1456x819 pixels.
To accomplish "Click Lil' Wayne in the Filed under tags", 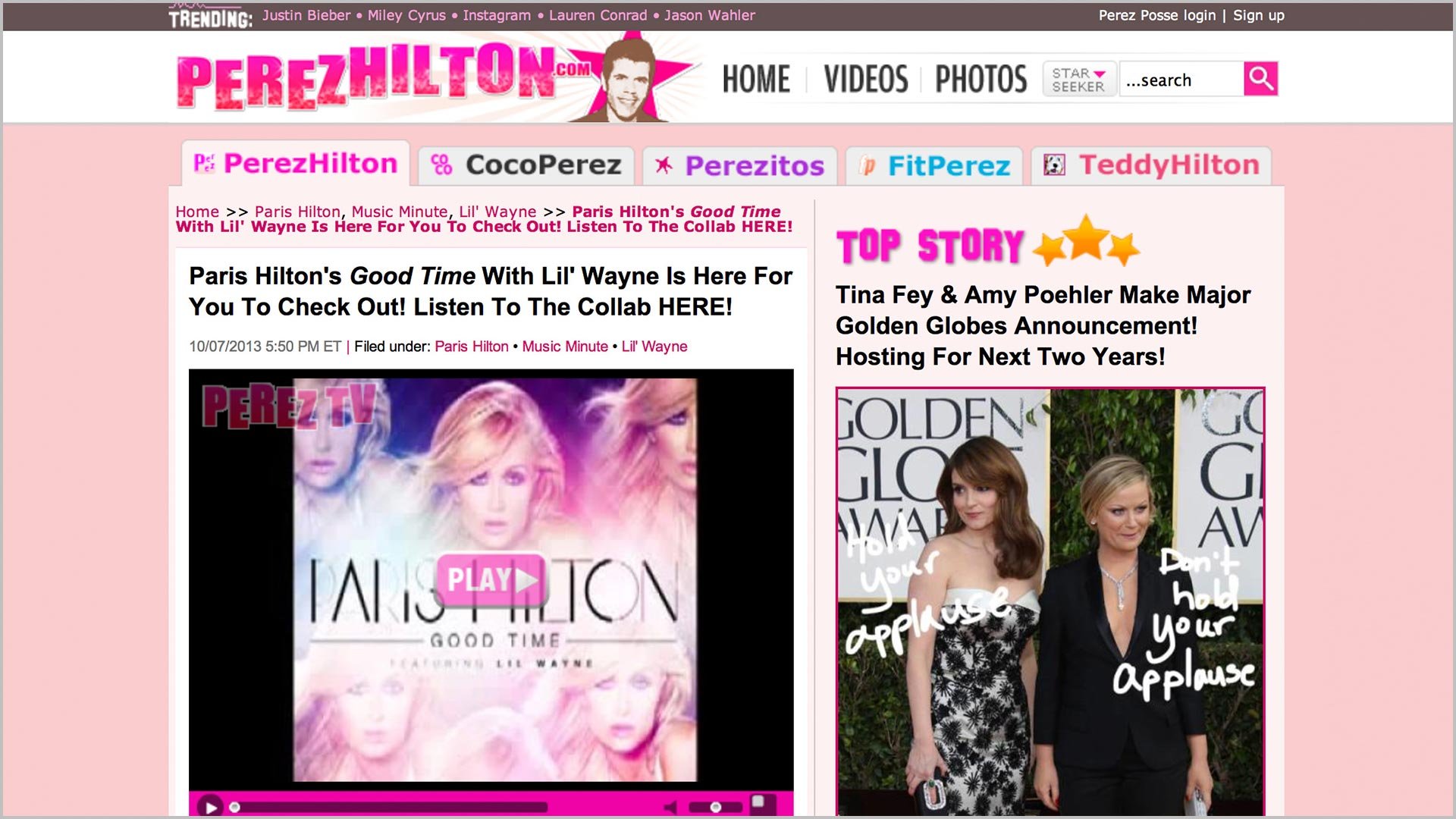I will (x=654, y=347).
